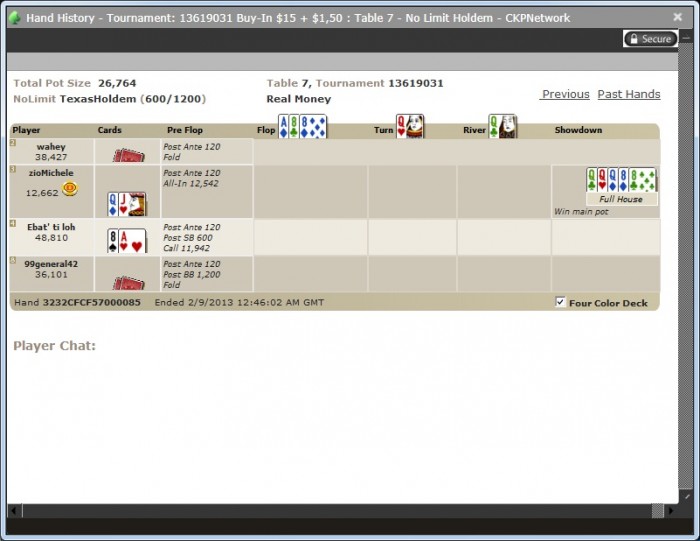700x541 pixels.
Task: Click showdown Queen of hearts card
Action: [x=602, y=180]
